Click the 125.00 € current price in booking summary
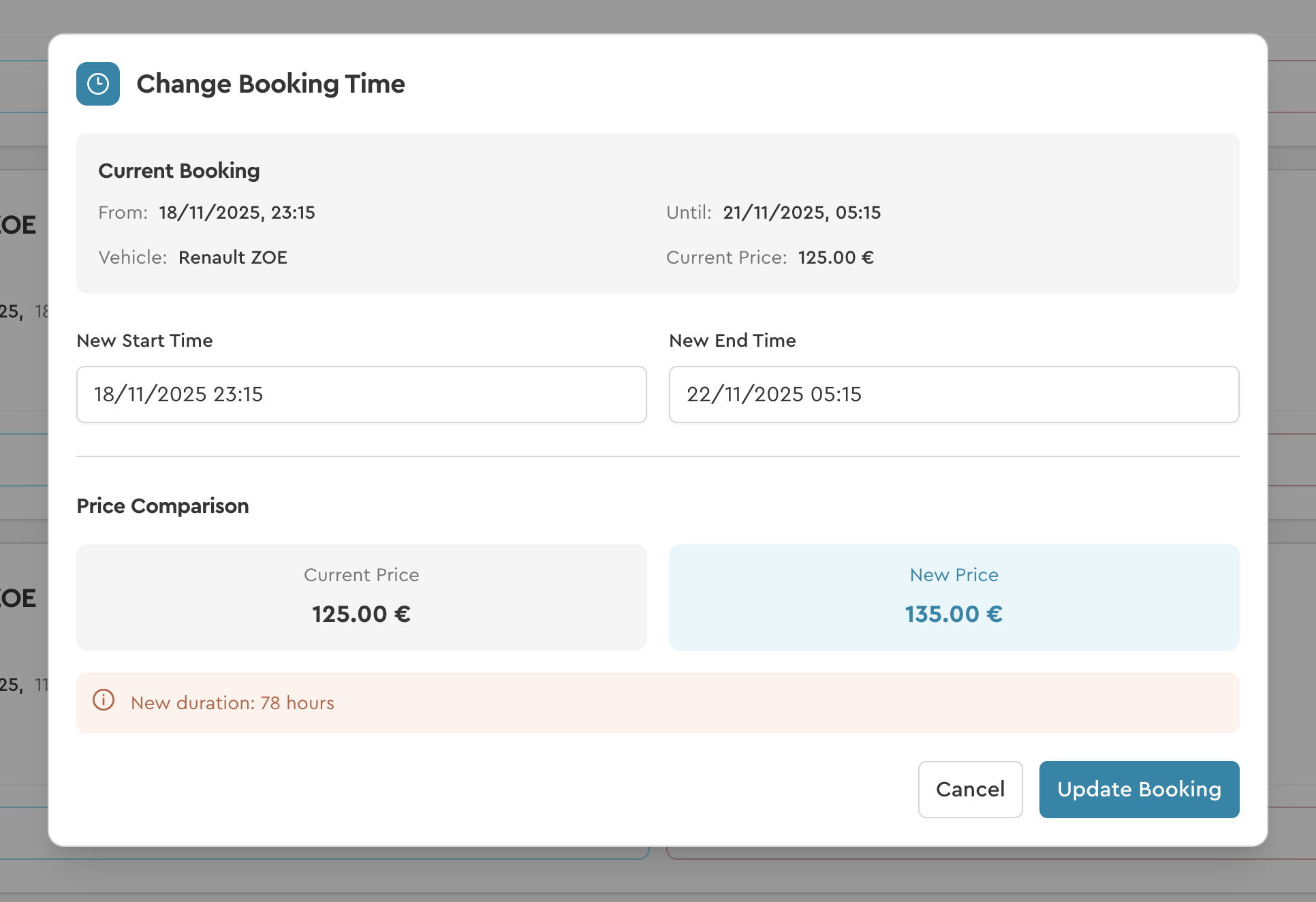 pyautogui.click(x=836, y=258)
